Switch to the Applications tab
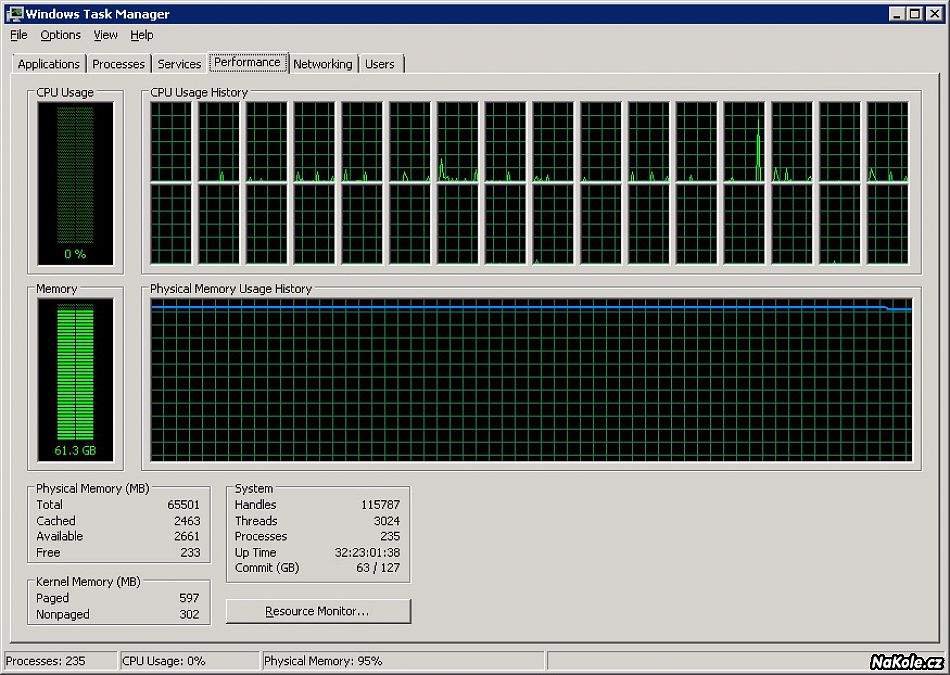This screenshot has height=675, width=950. coord(48,64)
